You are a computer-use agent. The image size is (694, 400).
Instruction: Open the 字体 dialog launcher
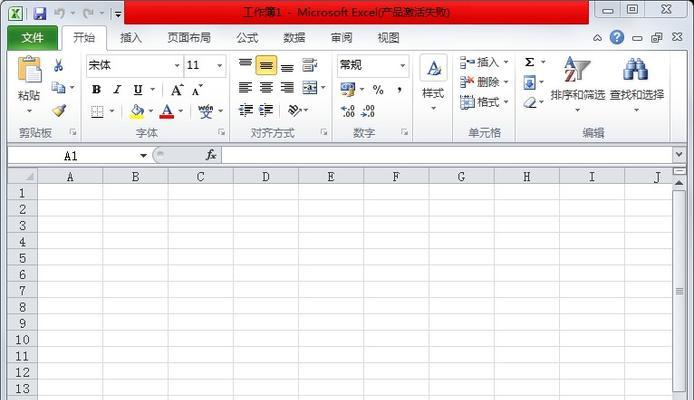(221, 132)
